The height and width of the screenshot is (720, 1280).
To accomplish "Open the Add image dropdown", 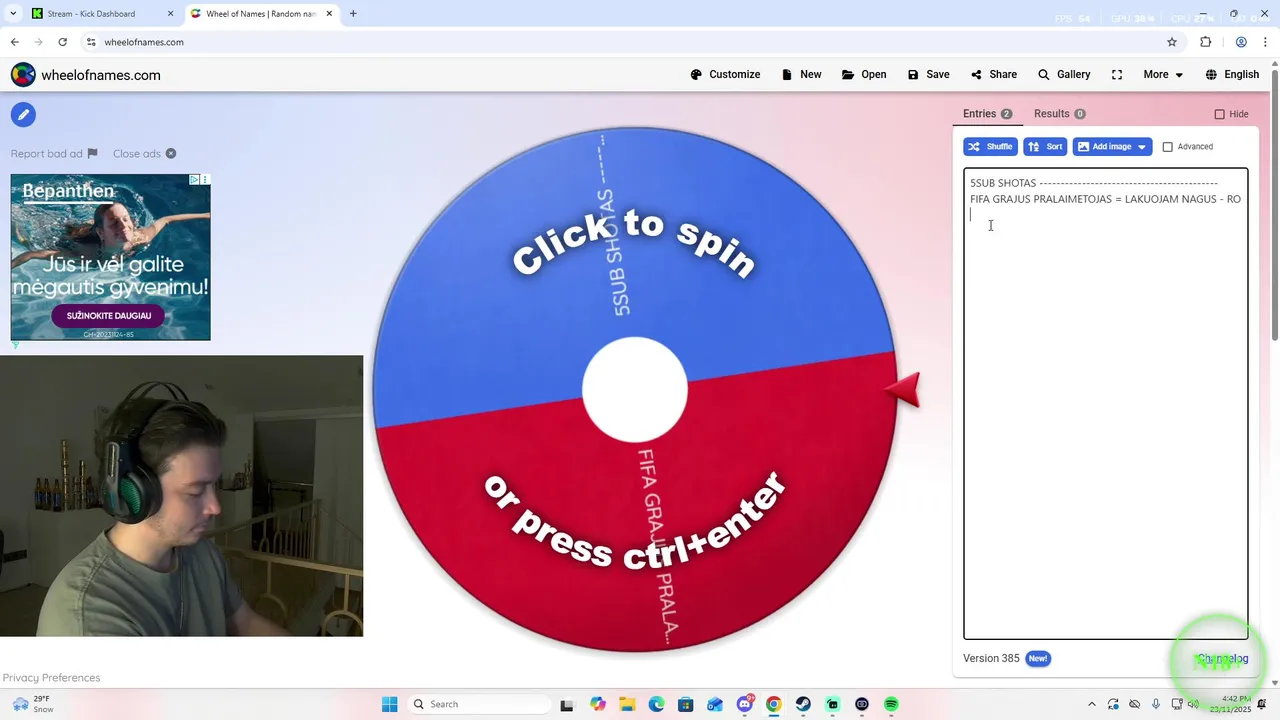I will coord(1112,147).
